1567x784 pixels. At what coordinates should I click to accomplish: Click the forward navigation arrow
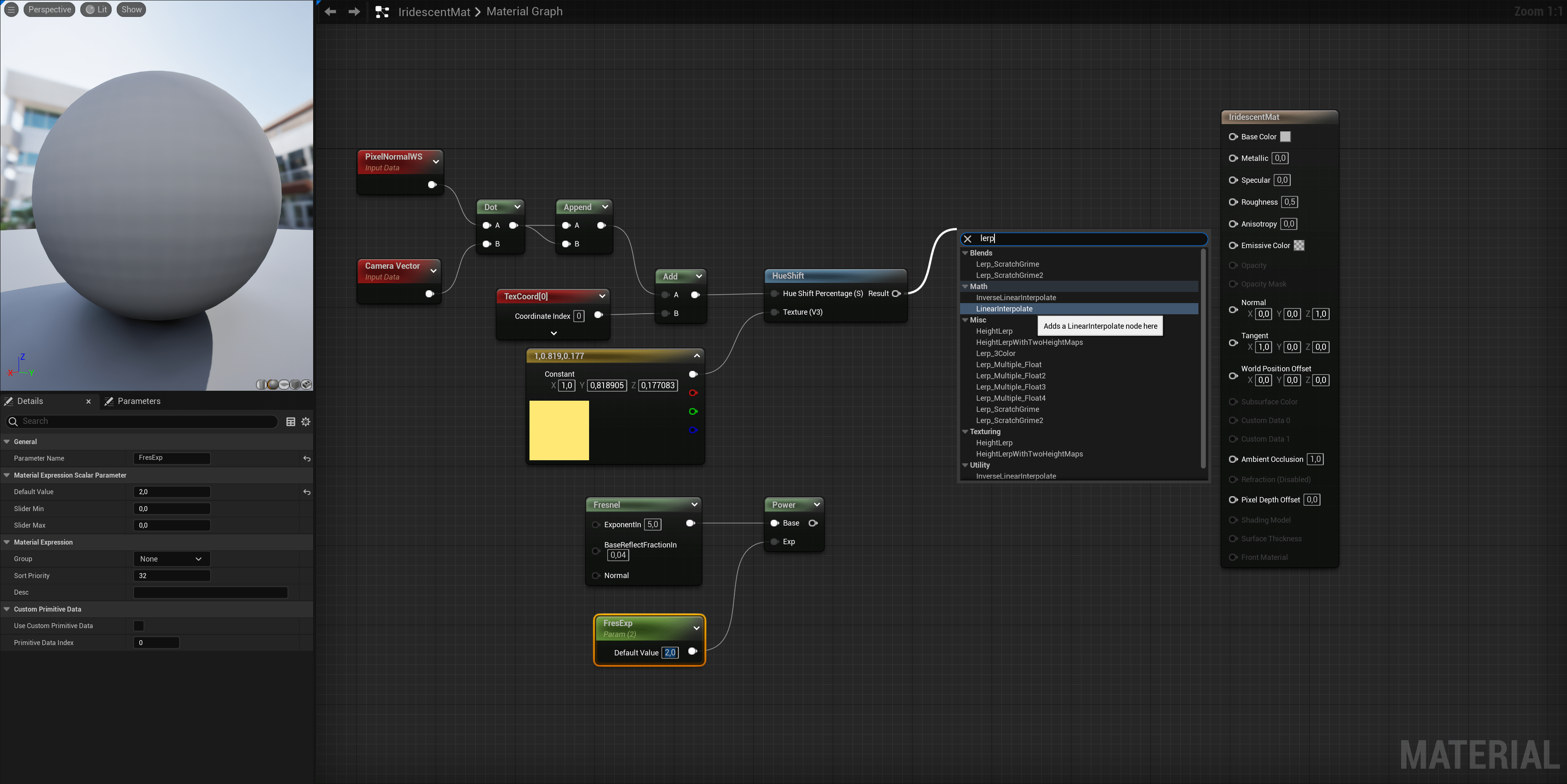click(x=354, y=12)
